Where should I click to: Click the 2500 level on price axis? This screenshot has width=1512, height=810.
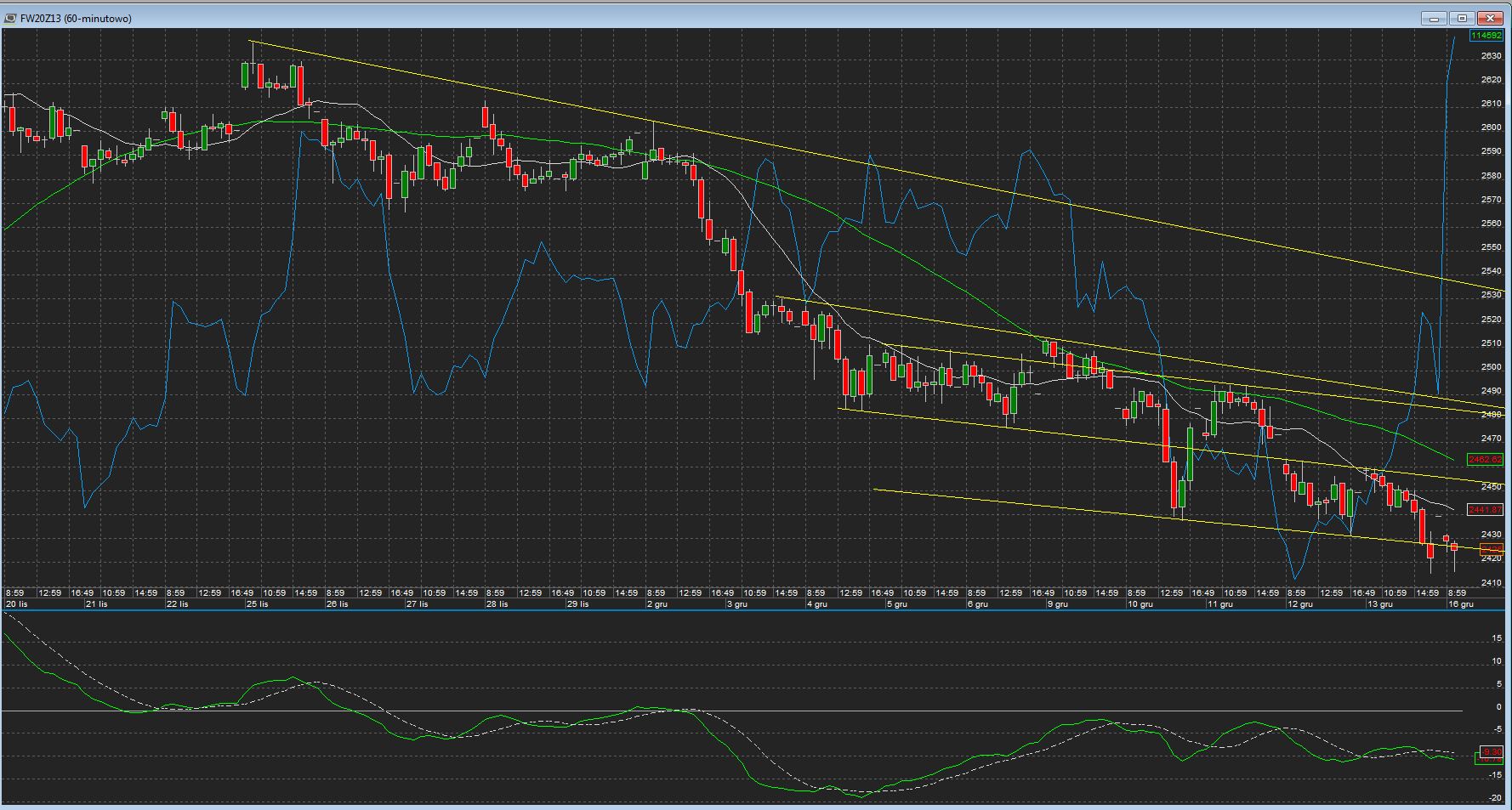tap(1491, 367)
